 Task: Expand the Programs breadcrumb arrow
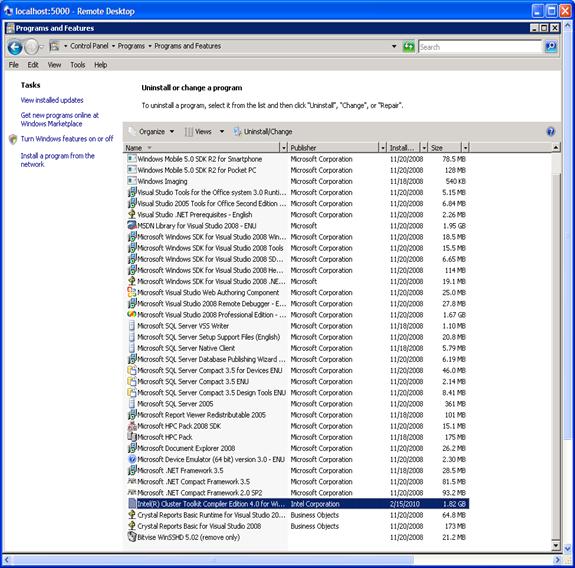pyautogui.click(x=150, y=46)
